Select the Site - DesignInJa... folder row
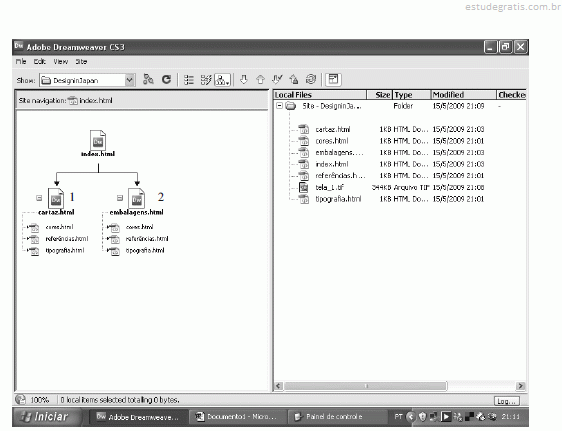 pos(400,106)
